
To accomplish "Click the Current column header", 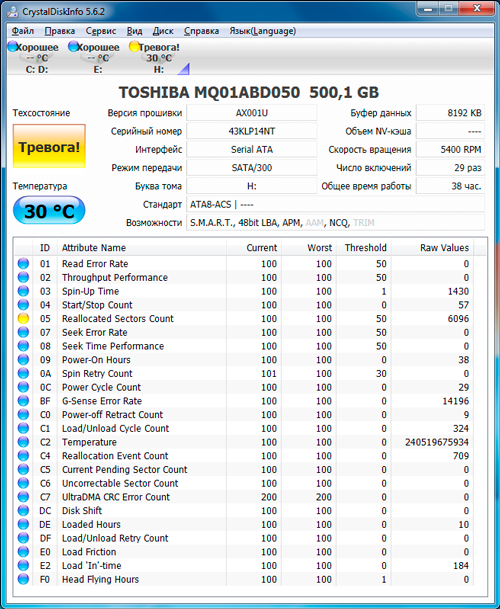I will tap(254, 248).
